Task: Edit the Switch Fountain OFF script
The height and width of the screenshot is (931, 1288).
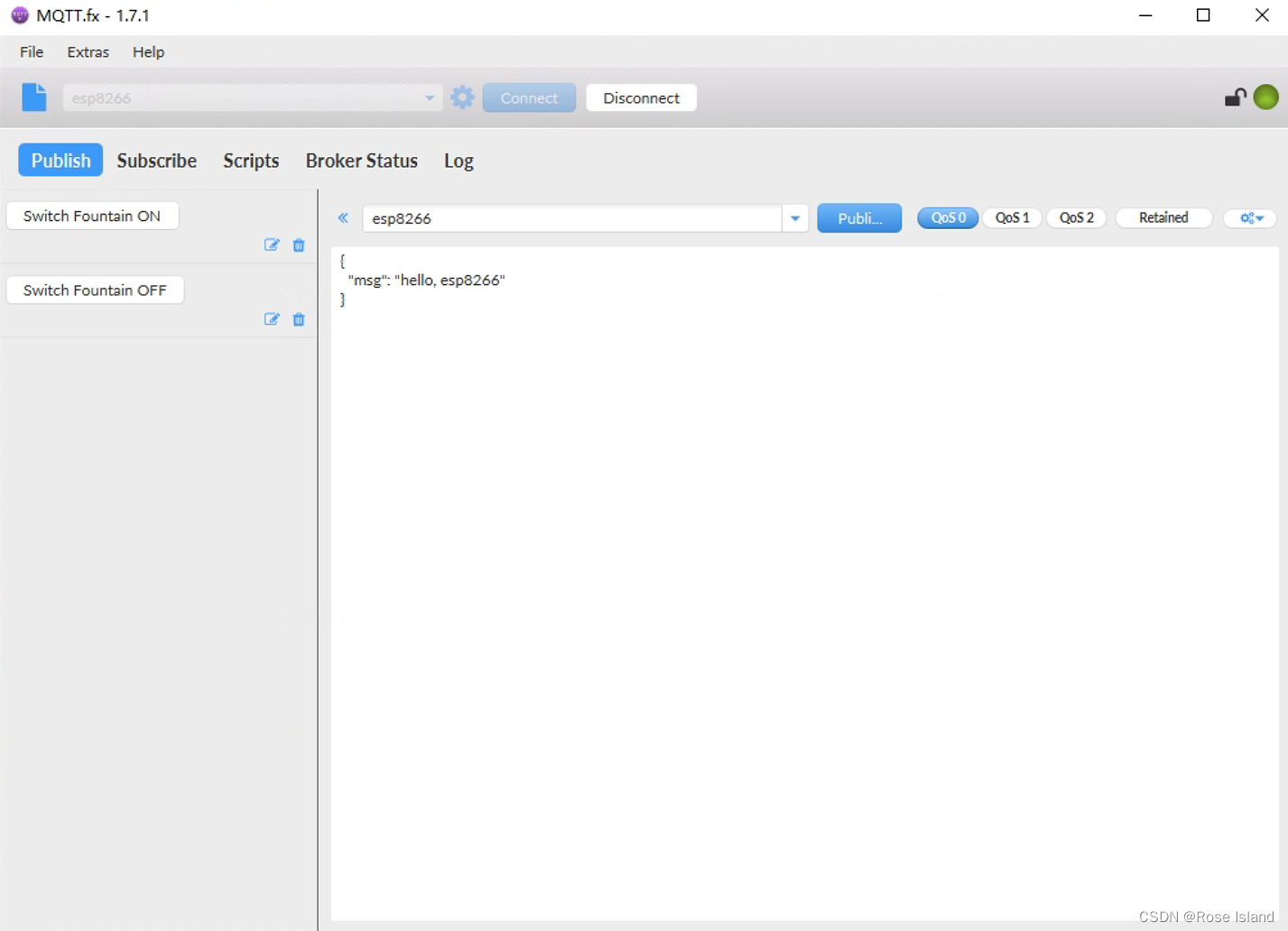Action: [x=272, y=319]
